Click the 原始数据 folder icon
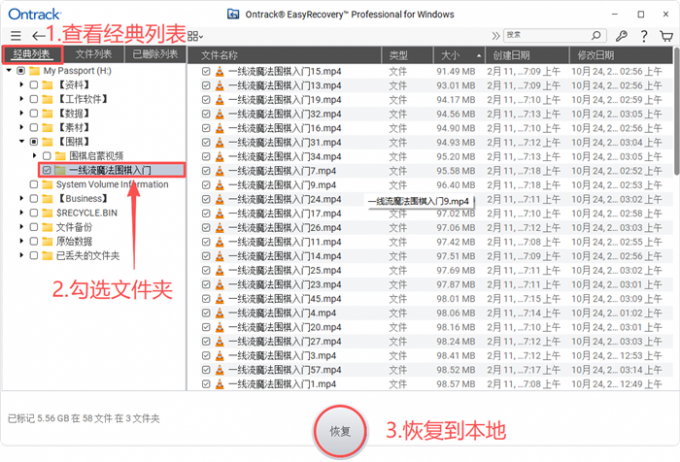 click(47, 241)
